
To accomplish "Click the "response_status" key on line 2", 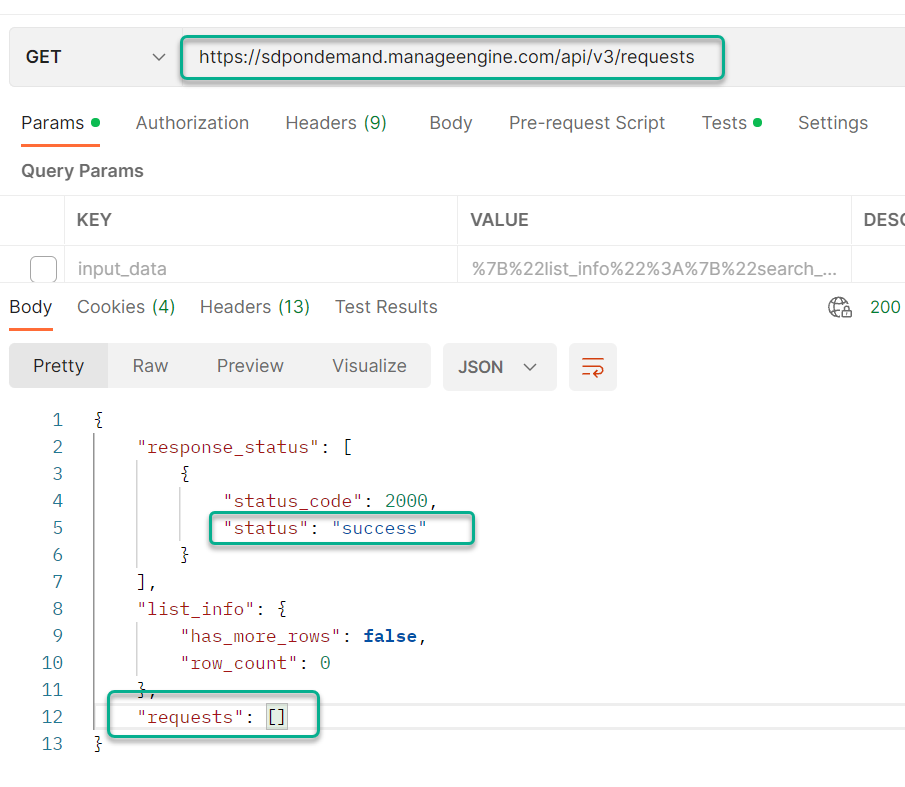I will (228, 447).
